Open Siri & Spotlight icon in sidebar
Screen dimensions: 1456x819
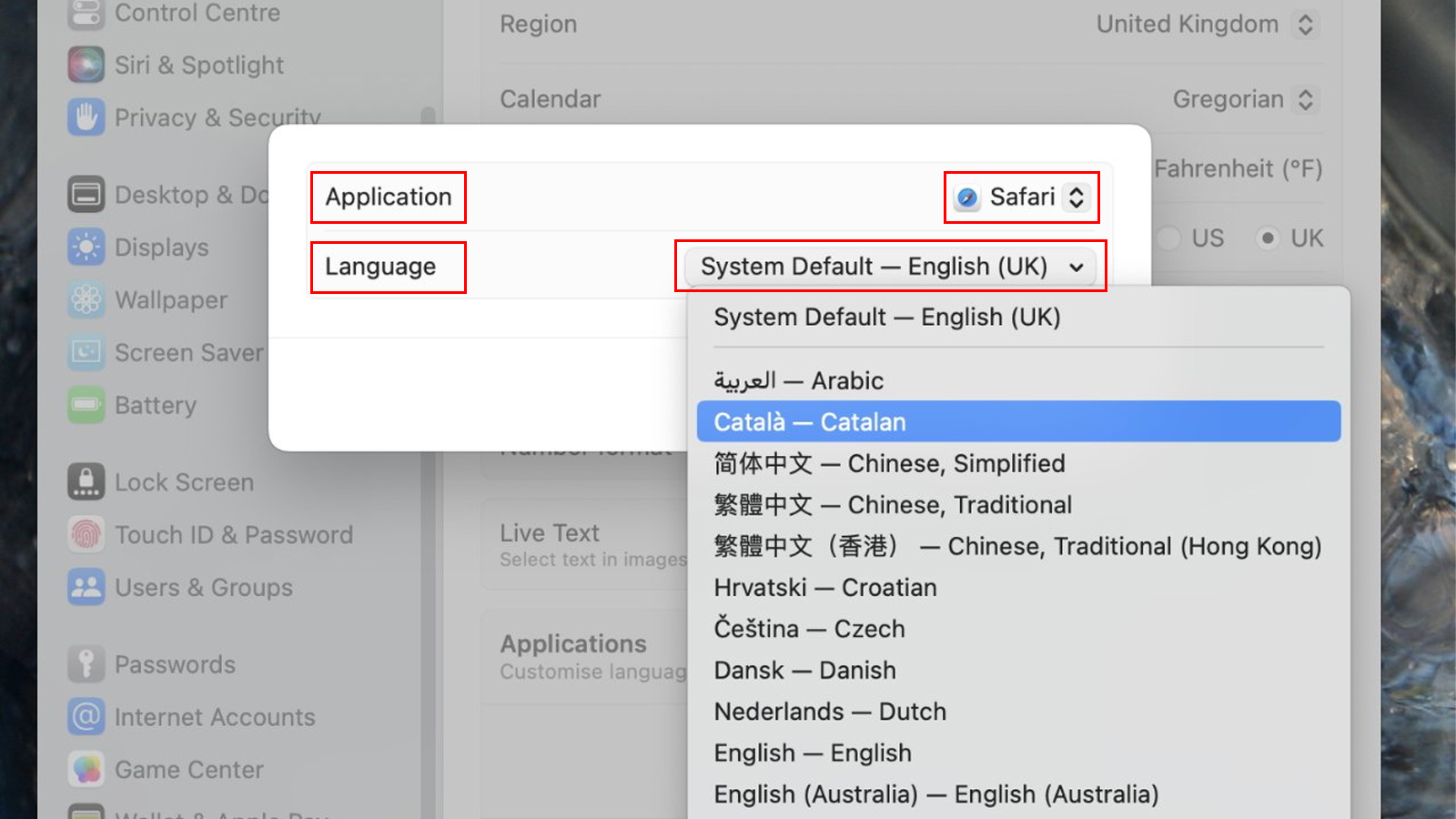(86, 65)
